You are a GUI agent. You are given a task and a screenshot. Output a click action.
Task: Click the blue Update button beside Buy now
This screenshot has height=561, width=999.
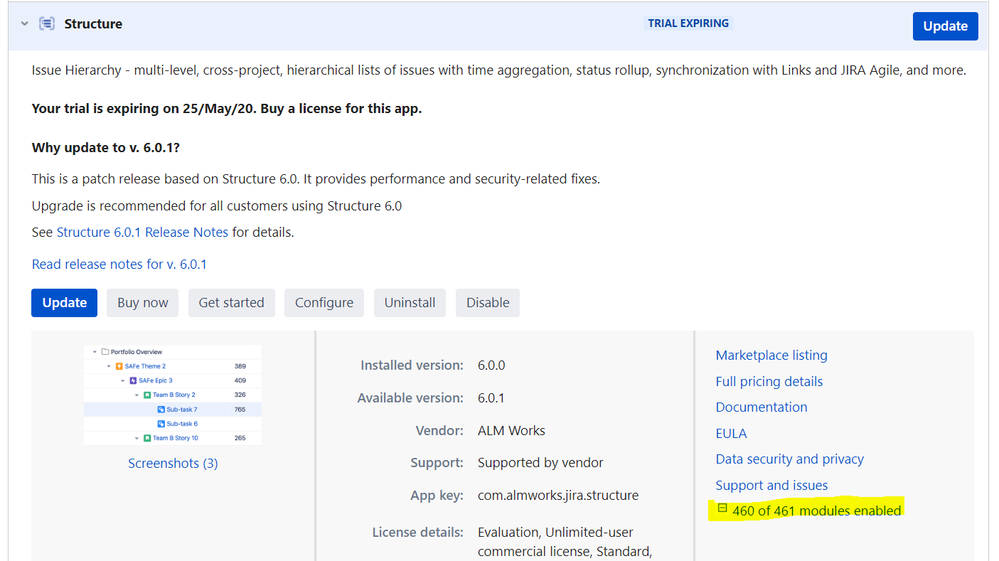(x=64, y=302)
